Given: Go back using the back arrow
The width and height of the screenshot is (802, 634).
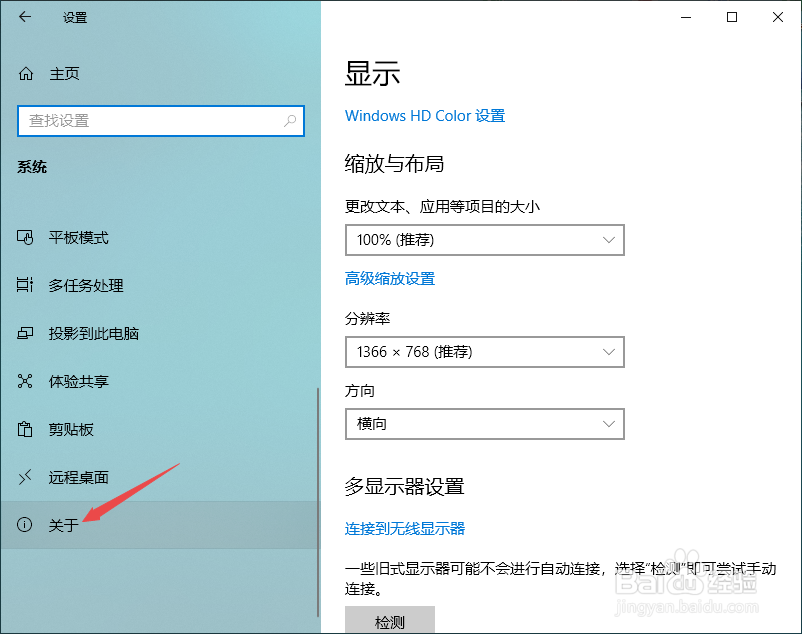Looking at the screenshot, I should (x=25, y=17).
